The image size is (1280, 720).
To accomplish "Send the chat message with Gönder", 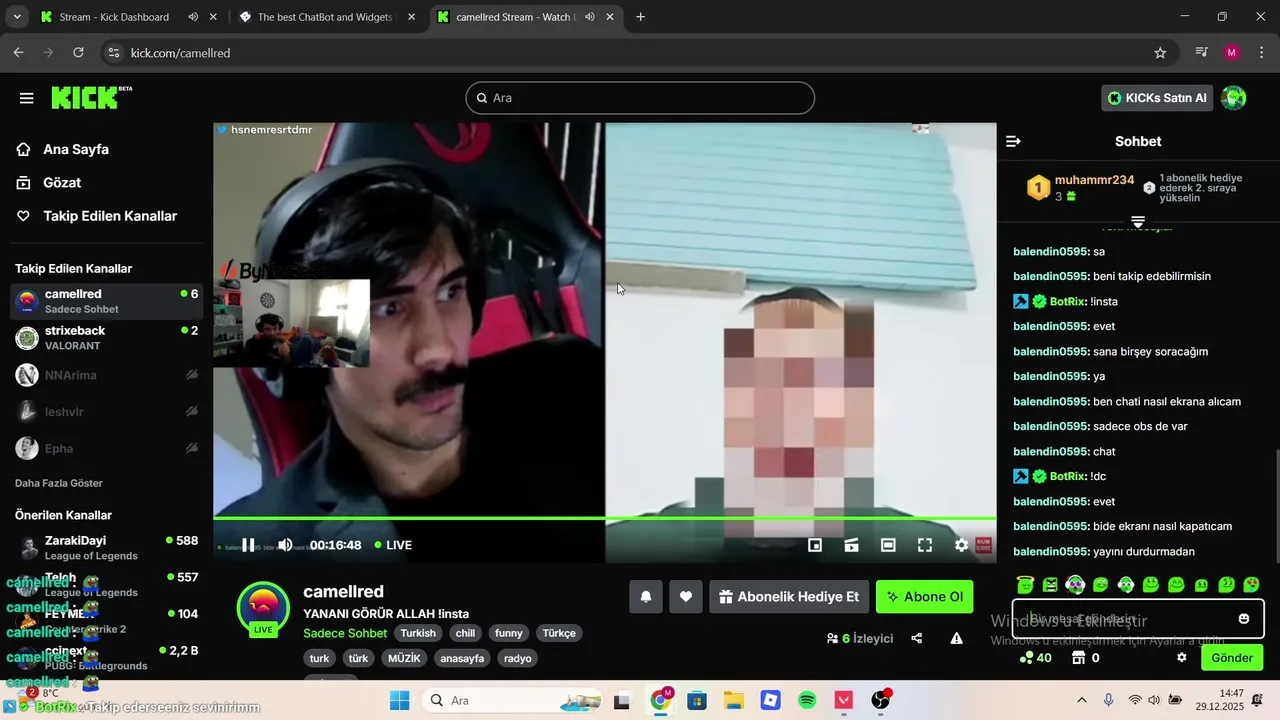I will click(1232, 658).
